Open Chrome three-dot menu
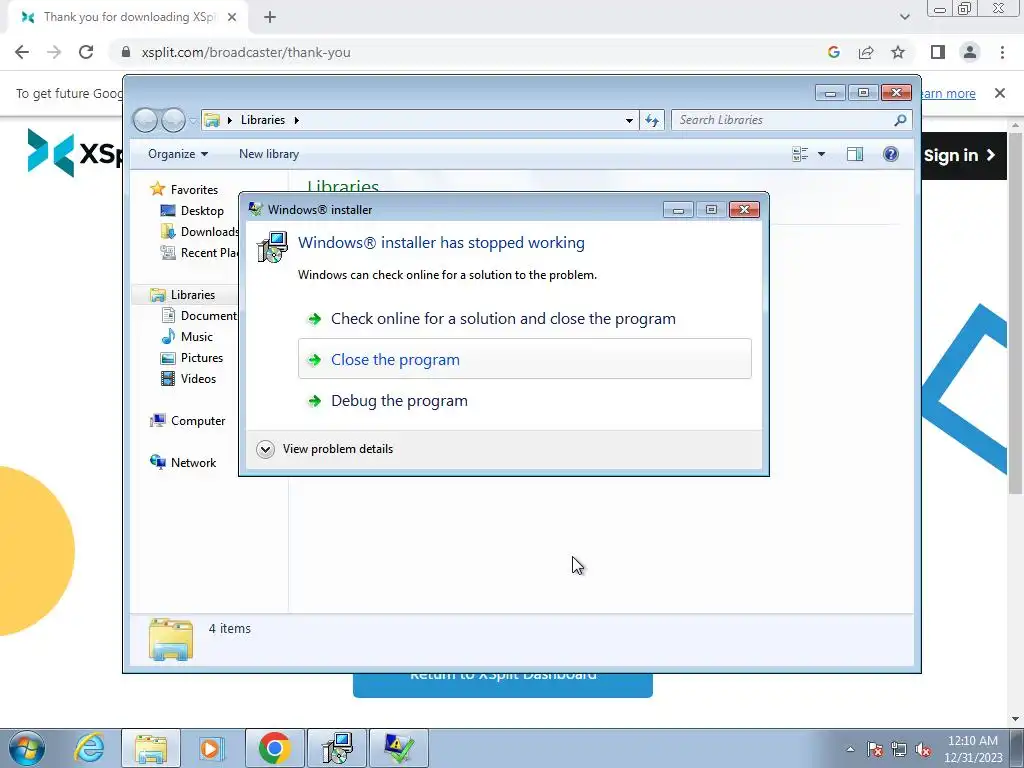Image resolution: width=1024 pixels, height=768 pixels. [x=1002, y=52]
